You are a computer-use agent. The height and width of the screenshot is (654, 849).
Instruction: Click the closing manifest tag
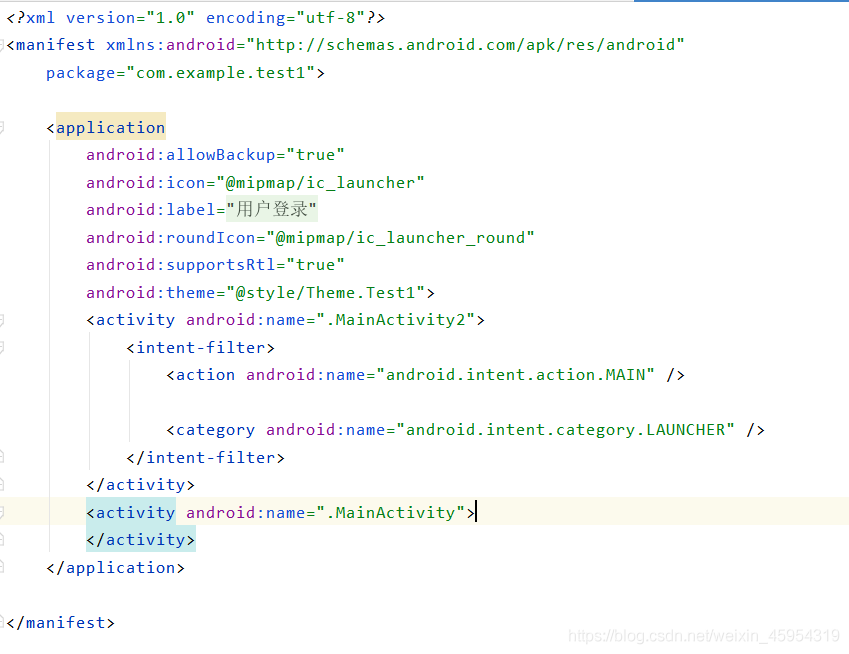[61, 623]
